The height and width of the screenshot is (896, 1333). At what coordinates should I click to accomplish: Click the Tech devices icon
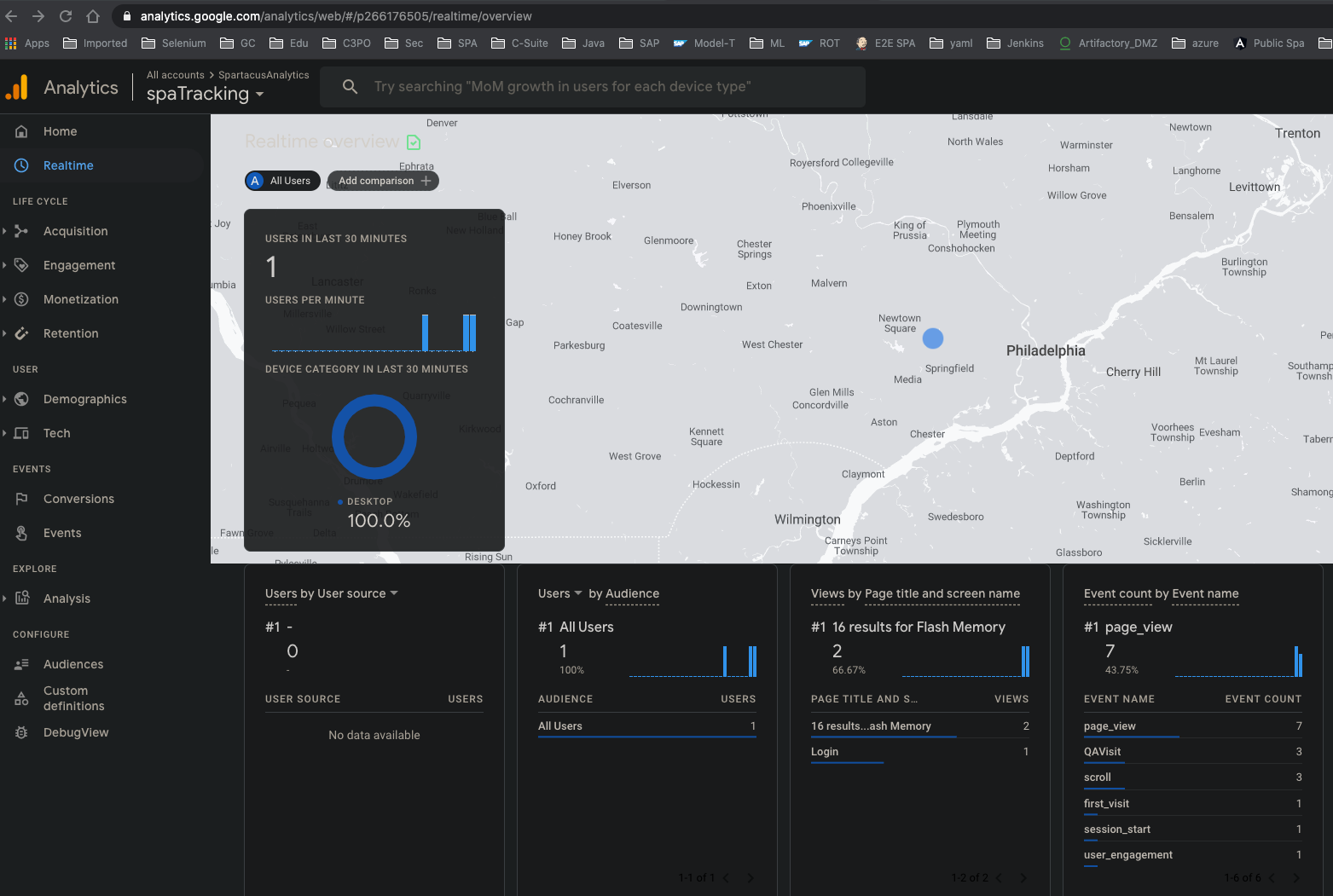(22, 433)
